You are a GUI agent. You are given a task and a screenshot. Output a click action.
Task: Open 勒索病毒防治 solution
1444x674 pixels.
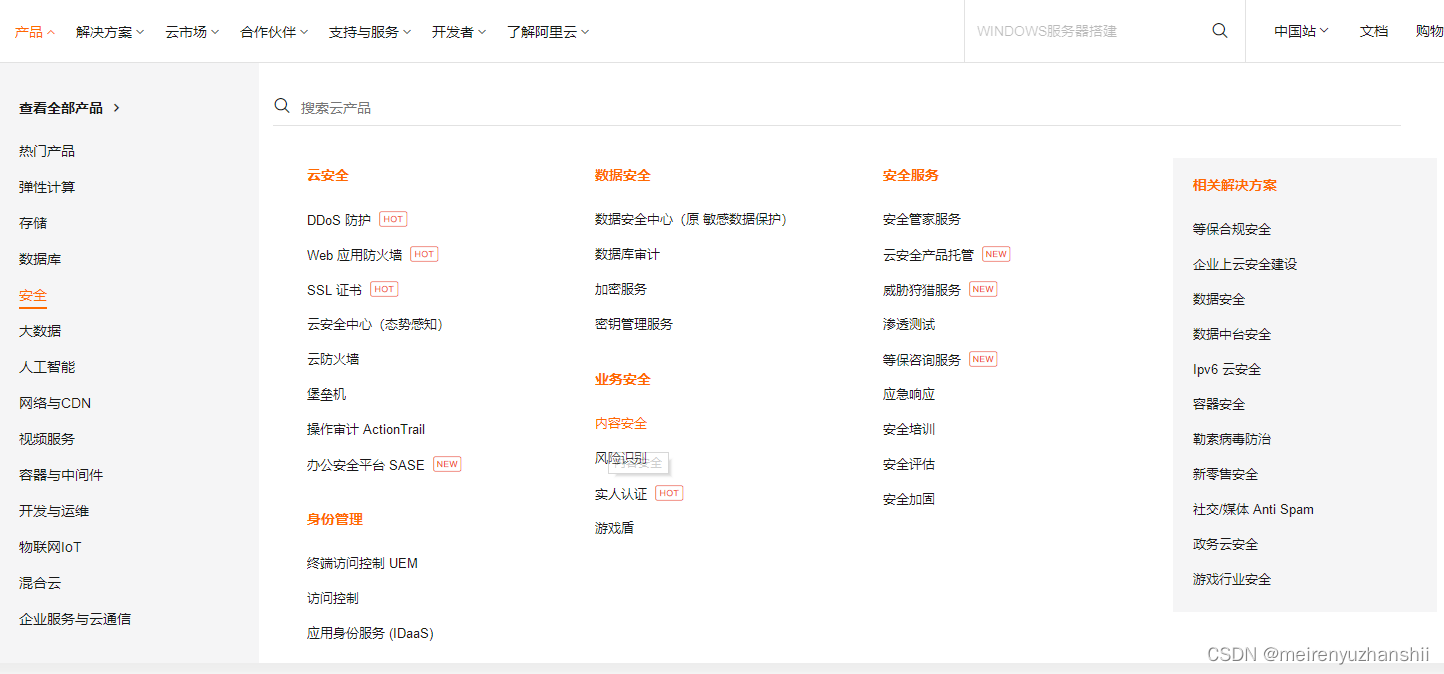coord(1232,440)
